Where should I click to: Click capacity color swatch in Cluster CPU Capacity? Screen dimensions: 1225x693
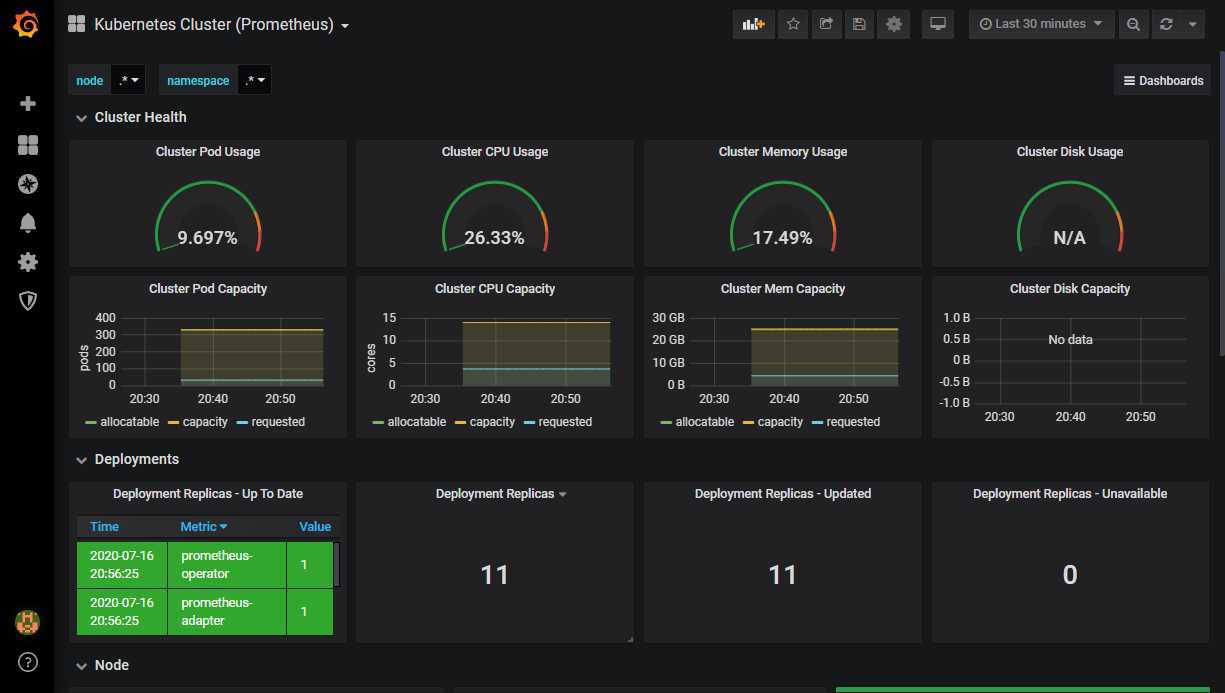461,422
